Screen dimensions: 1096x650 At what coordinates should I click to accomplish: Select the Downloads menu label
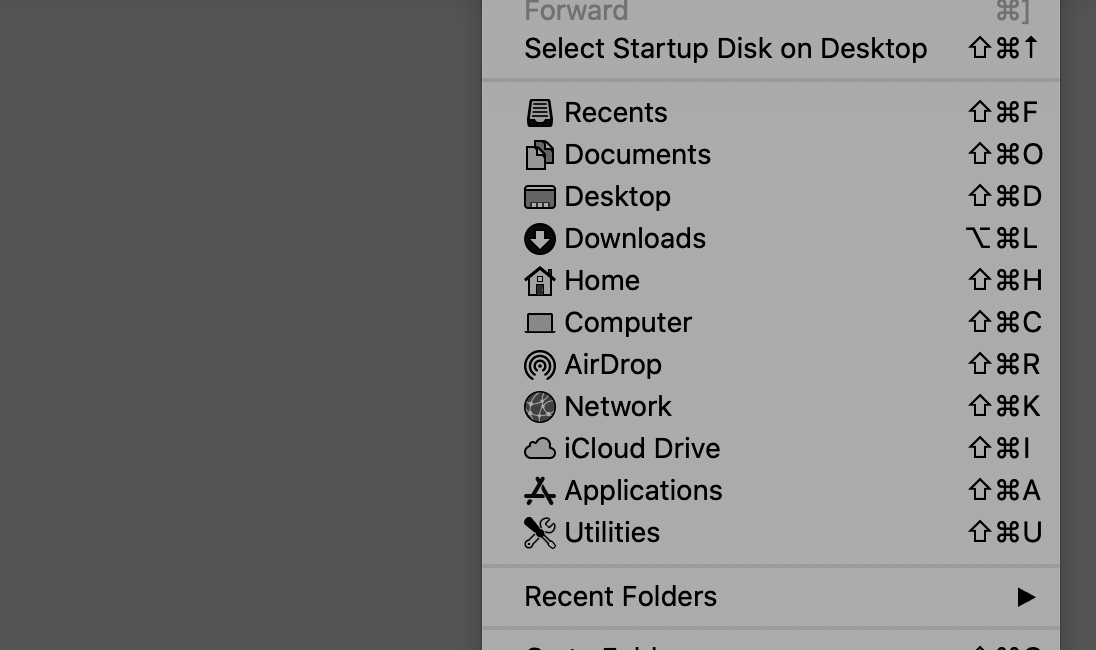pos(635,239)
